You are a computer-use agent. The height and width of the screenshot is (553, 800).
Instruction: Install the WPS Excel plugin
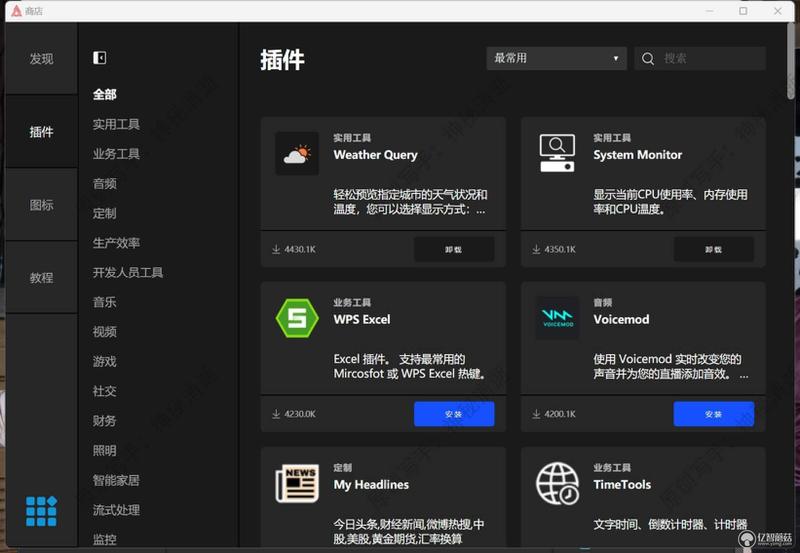pyautogui.click(x=454, y=414)
